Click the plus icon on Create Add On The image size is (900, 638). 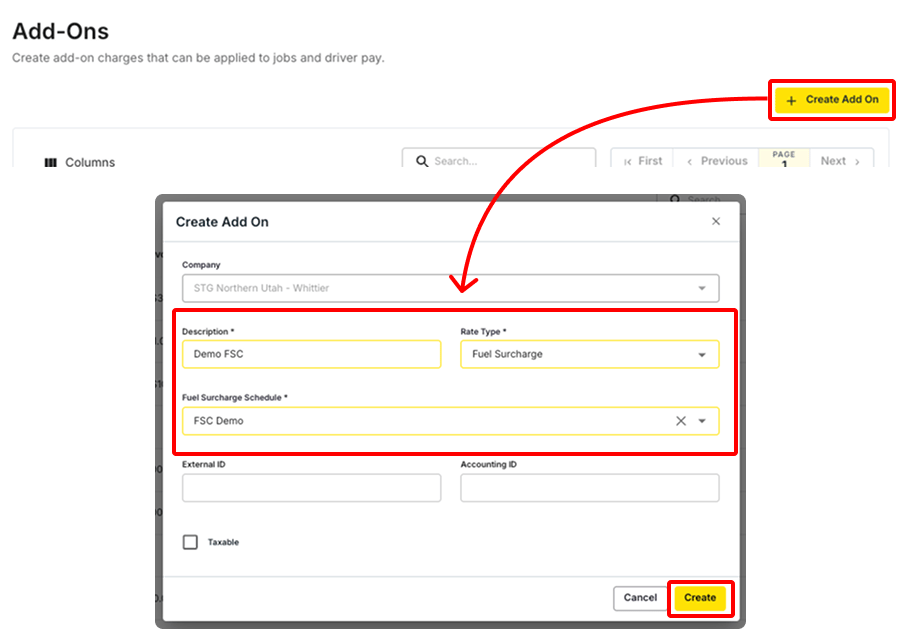tap(791, 100)
